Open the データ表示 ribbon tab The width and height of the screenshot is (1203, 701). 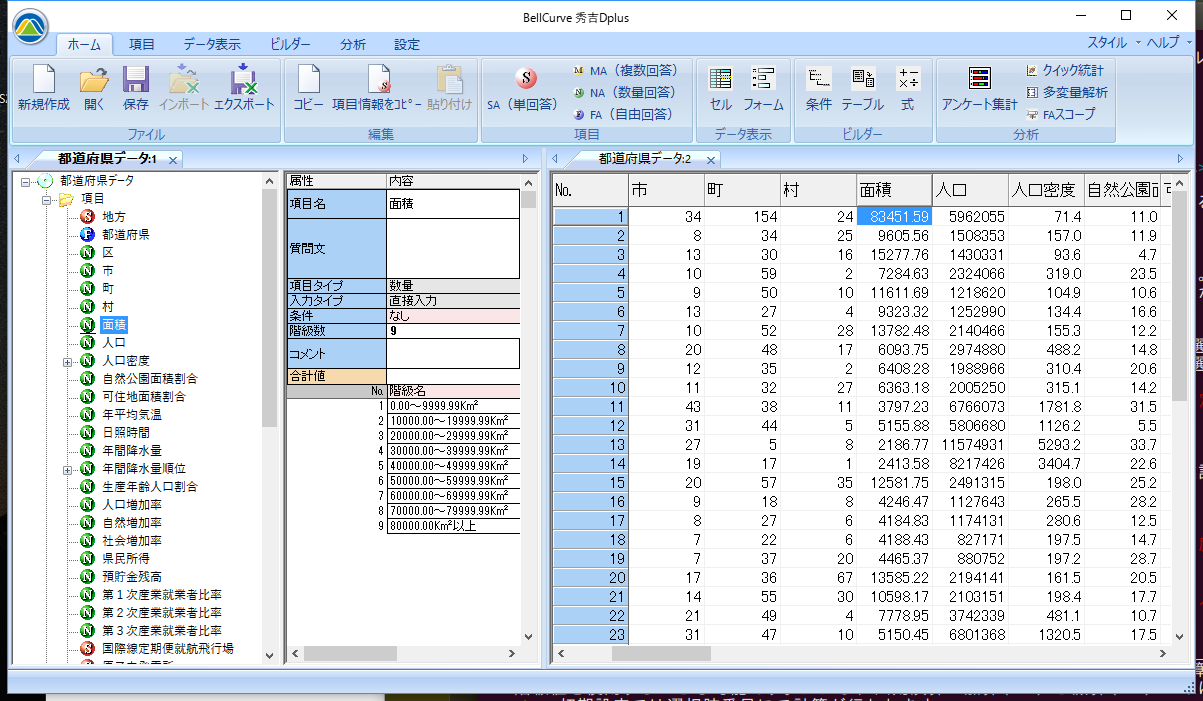point(212,44)
